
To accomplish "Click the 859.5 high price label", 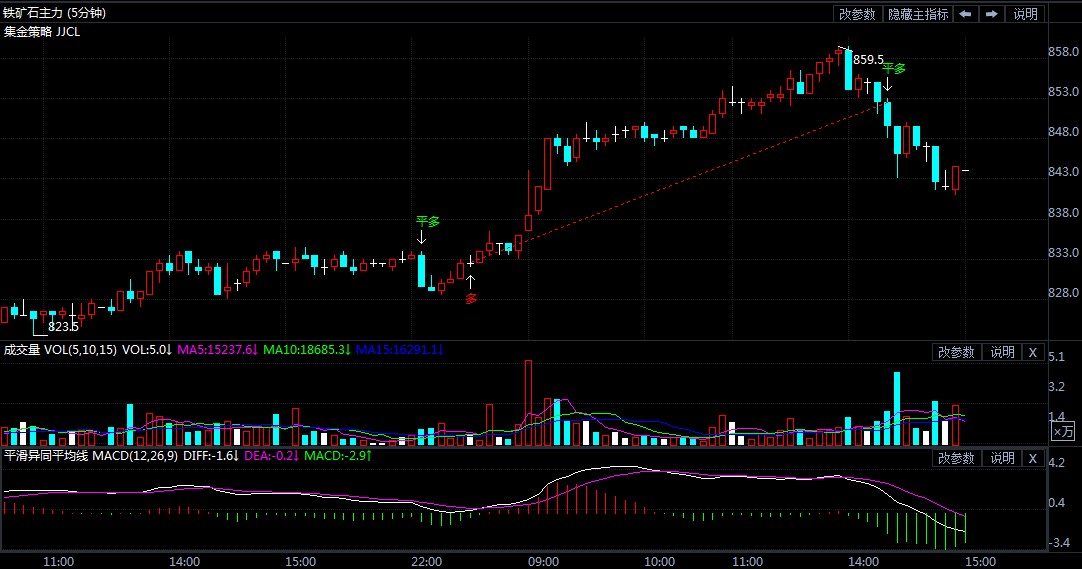I will click(x=868, y=60).
